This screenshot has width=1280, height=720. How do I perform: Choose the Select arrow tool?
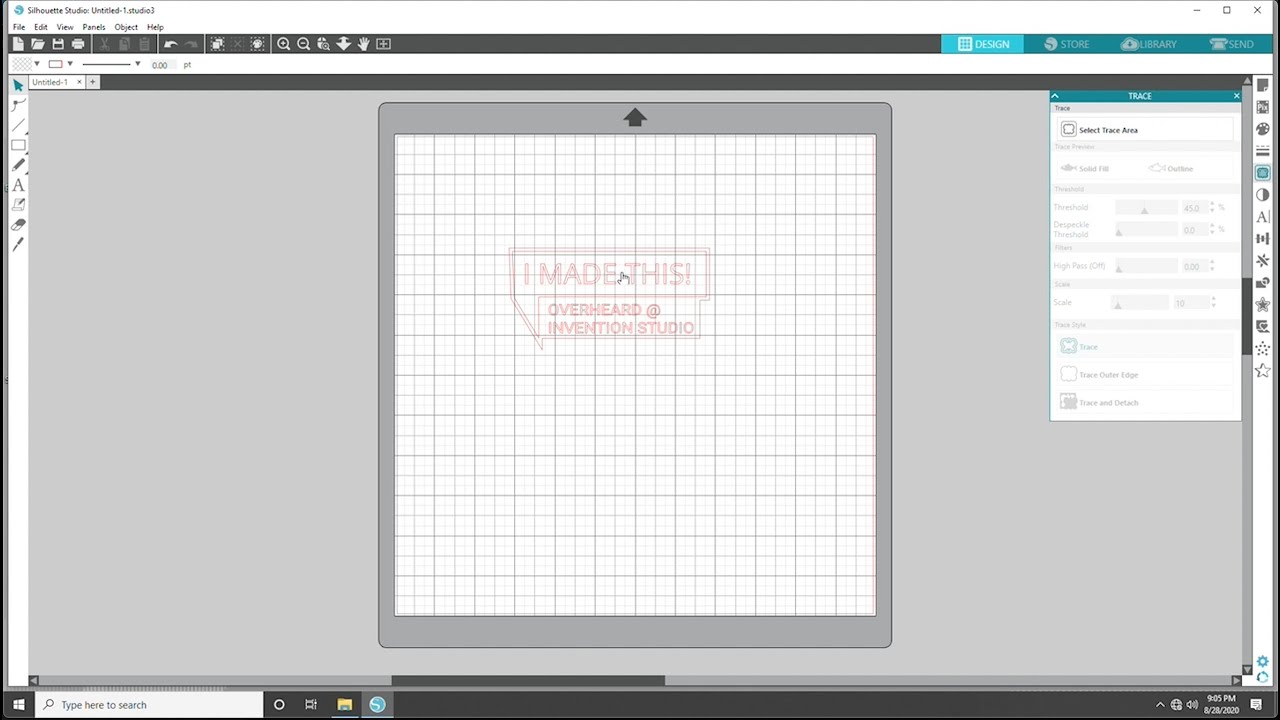[18, 85]
